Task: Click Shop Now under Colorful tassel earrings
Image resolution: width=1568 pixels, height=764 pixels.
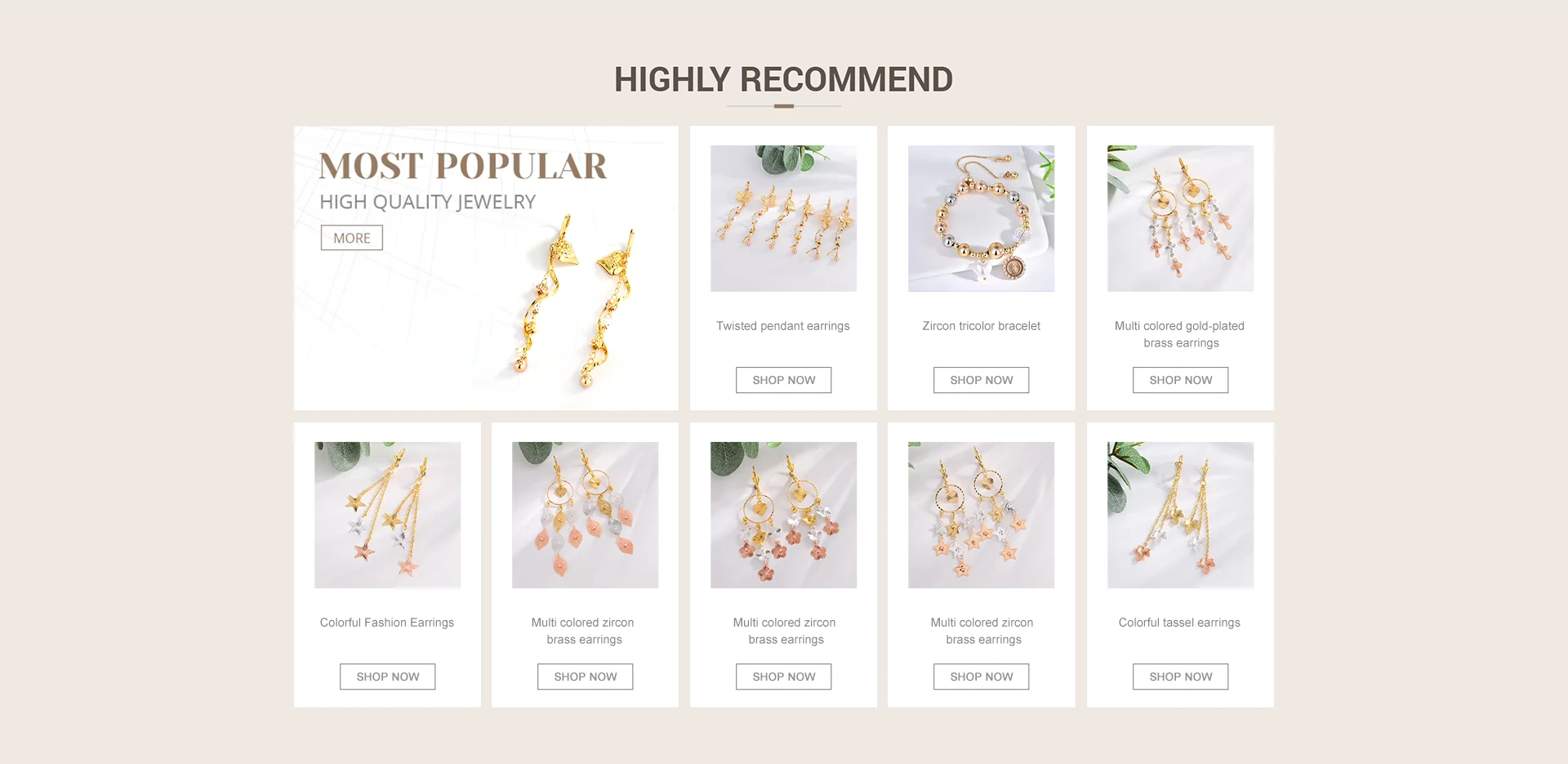Action: [1180, 677]
